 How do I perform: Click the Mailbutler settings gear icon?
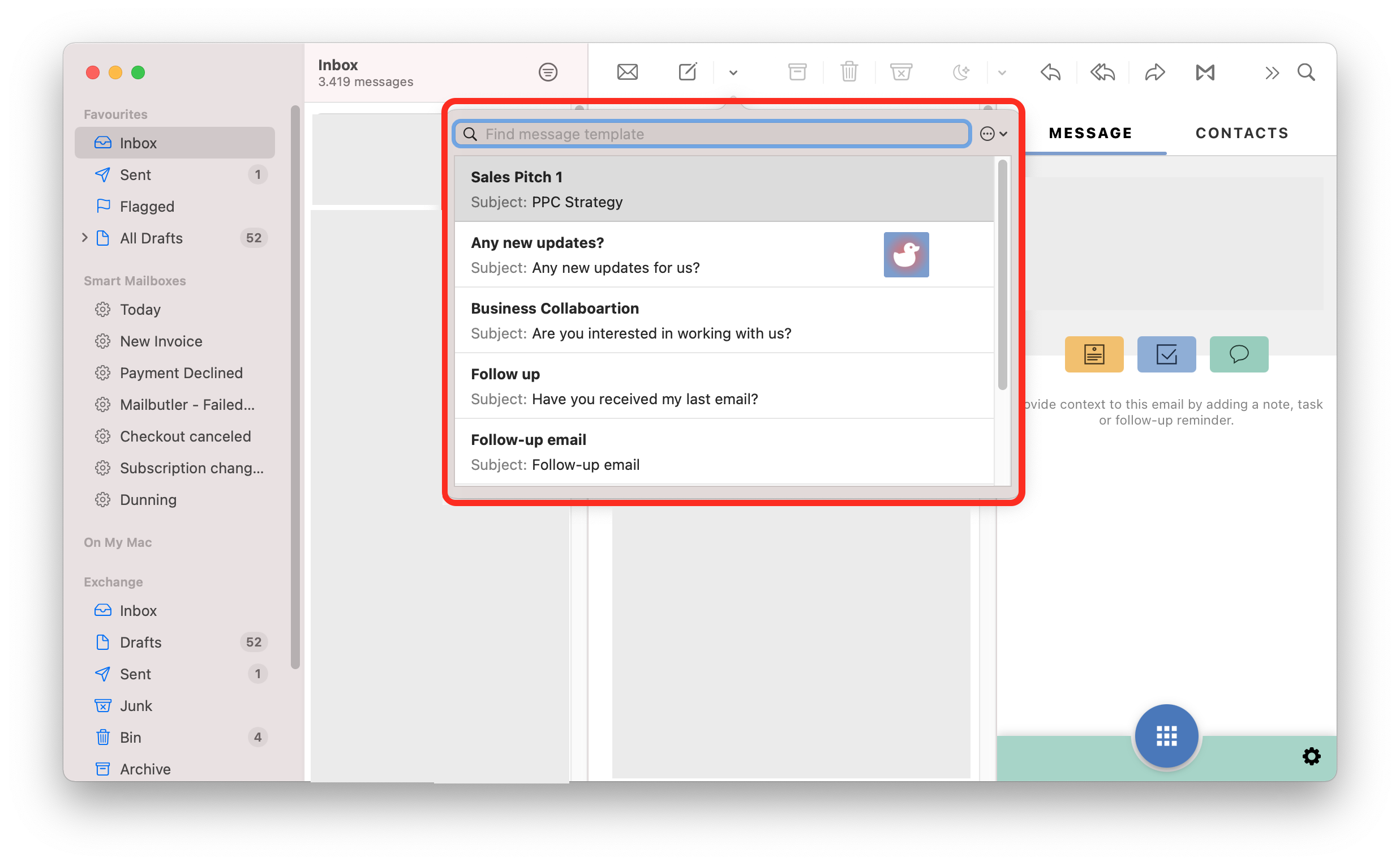(1312, 755)
